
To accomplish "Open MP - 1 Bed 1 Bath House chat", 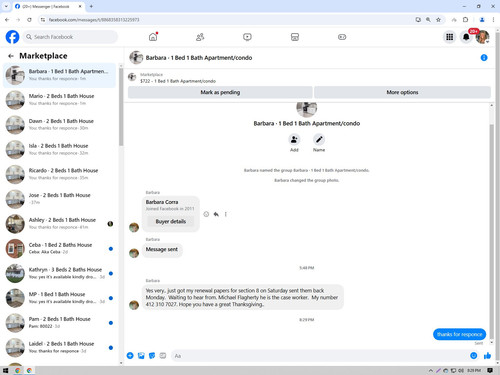I will coord(59,298).
